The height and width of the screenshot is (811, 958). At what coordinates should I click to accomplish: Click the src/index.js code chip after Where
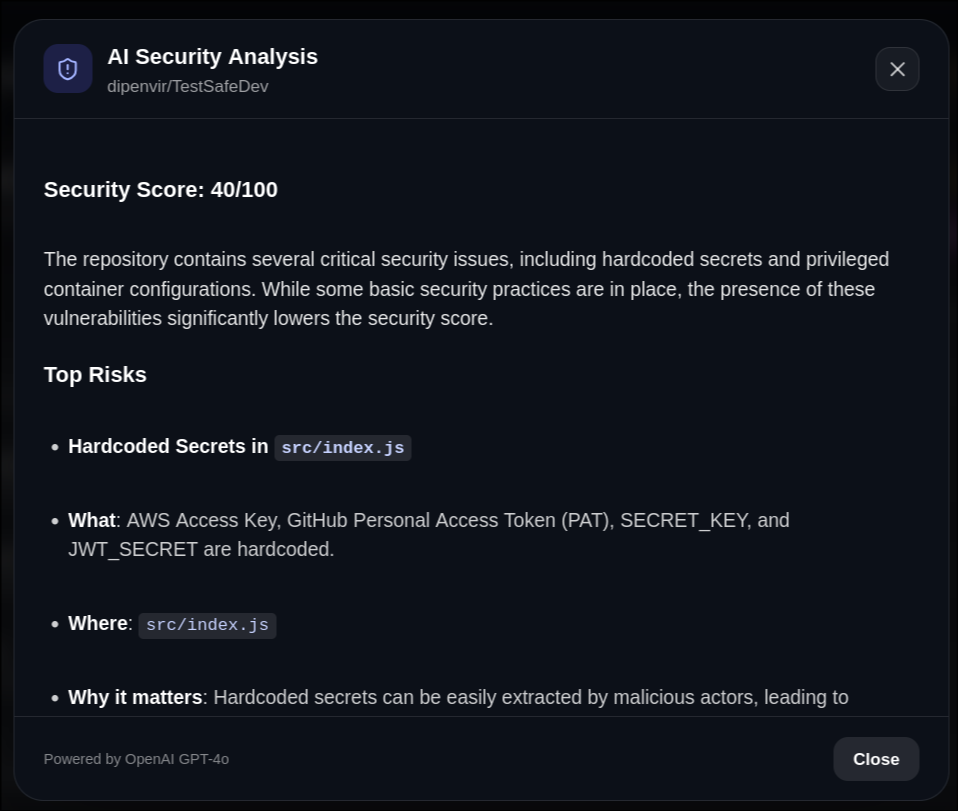pos(207,626)
